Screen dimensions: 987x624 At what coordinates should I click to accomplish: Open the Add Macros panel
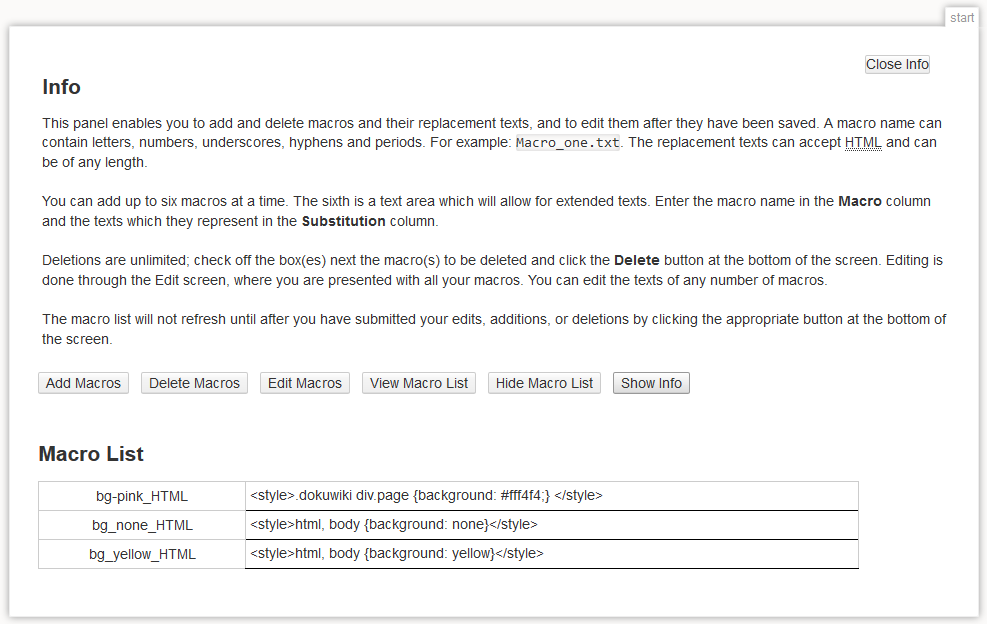(84, 383)
